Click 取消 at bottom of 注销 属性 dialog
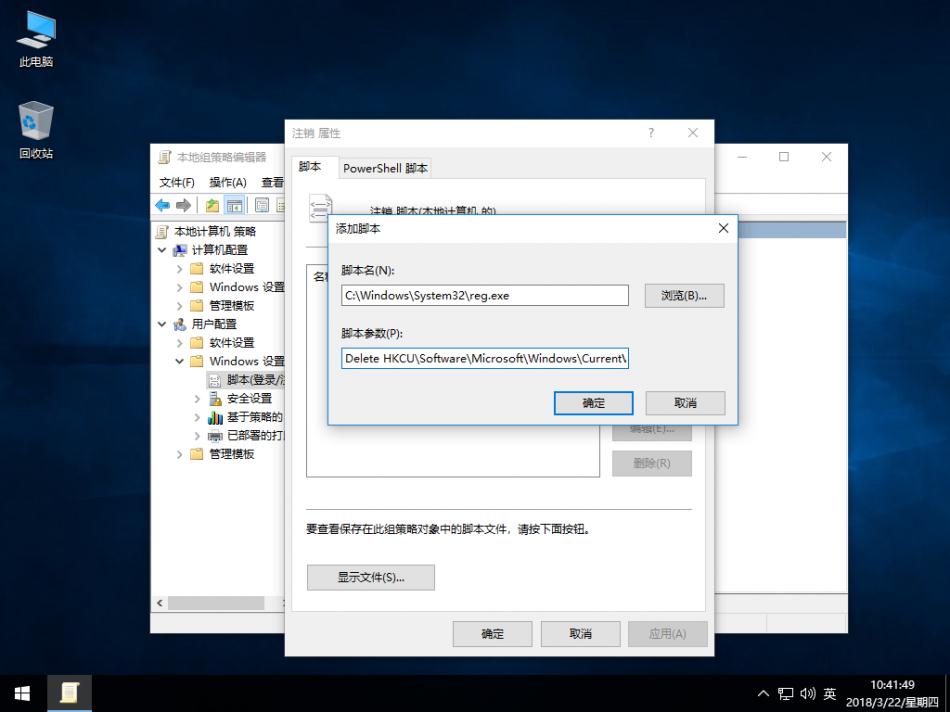Screen dimensions: 950x712 coord(580,634)
